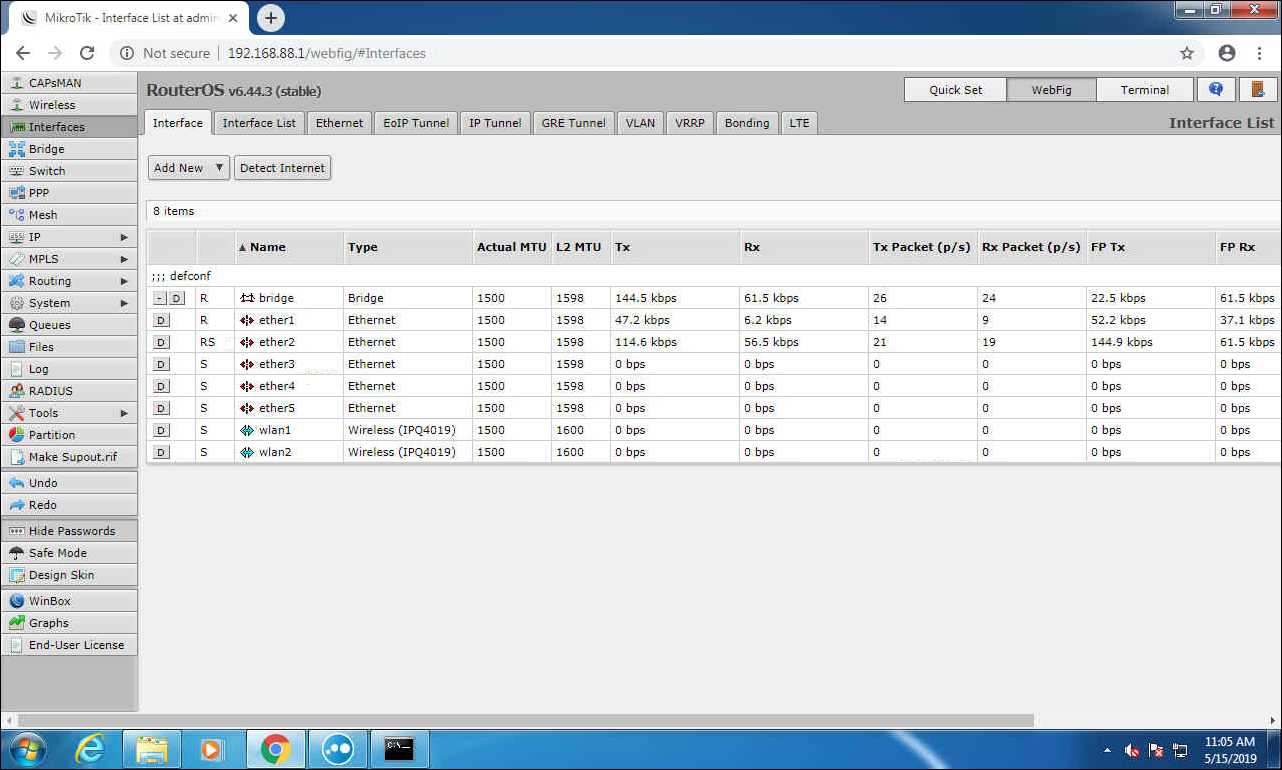The width and height of the screenshot is (1282, 770).
Task: Disable the wlan1 interface with D button
Action: 161,430
